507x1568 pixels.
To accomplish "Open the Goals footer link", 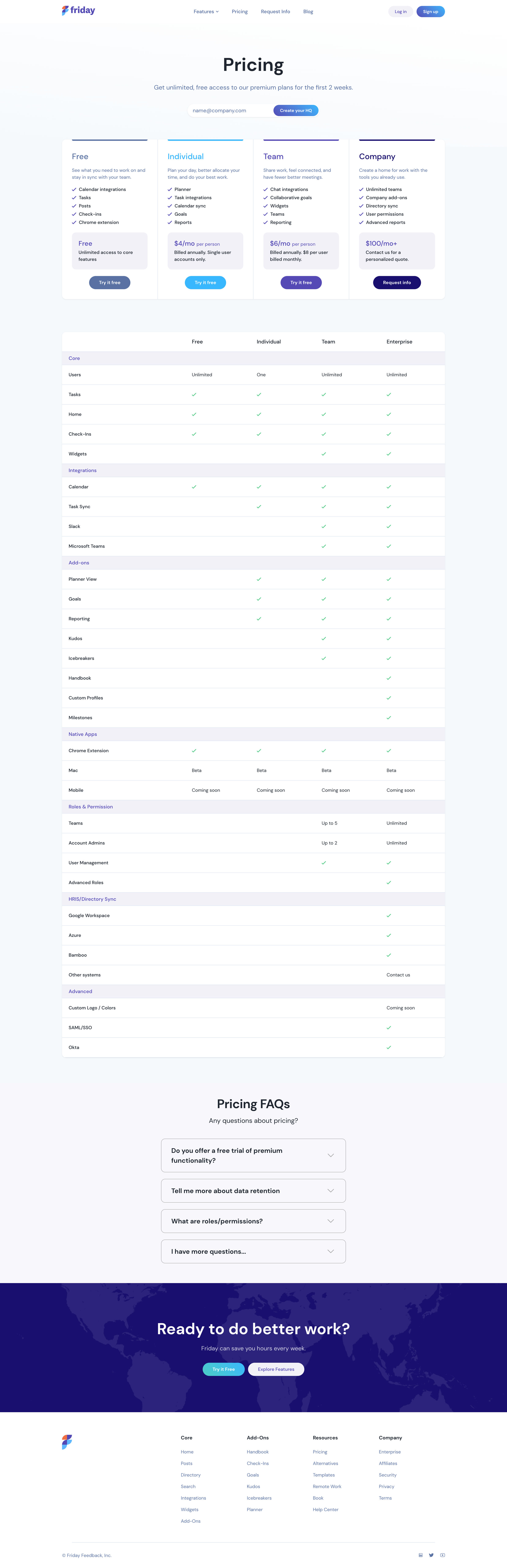I will pyautogui.click(x=253, y=1475).
